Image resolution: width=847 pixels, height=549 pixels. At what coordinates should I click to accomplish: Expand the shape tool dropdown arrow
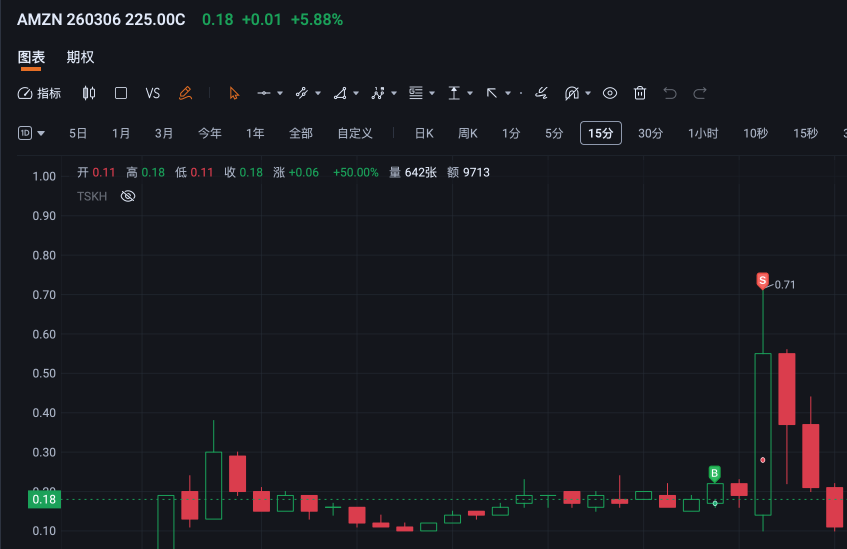pos(356,93)
